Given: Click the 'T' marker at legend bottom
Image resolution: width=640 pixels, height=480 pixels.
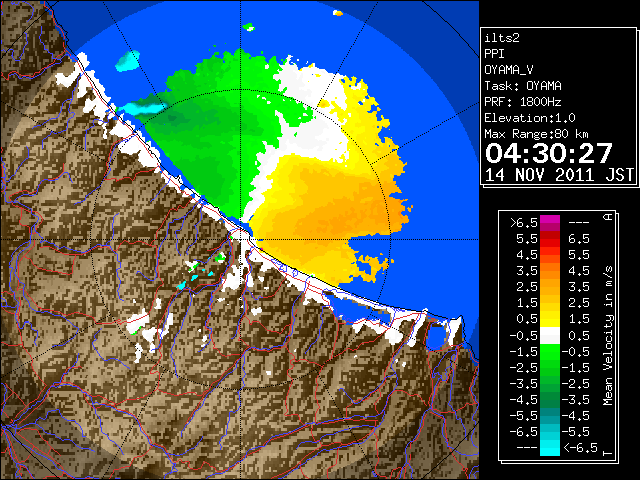Looking at the screenshot, I should click(608, 453).
